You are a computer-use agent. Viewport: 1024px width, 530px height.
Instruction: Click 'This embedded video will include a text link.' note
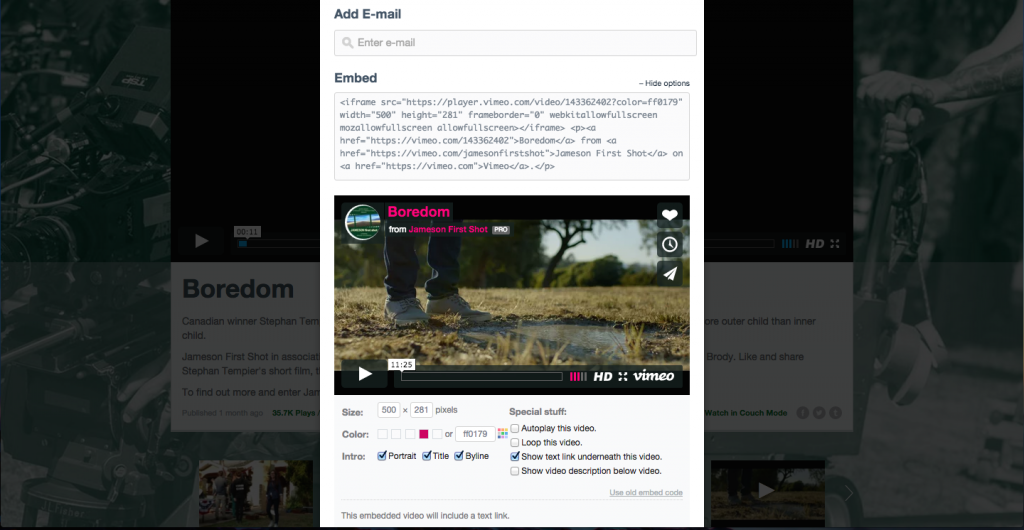point(425,516)
